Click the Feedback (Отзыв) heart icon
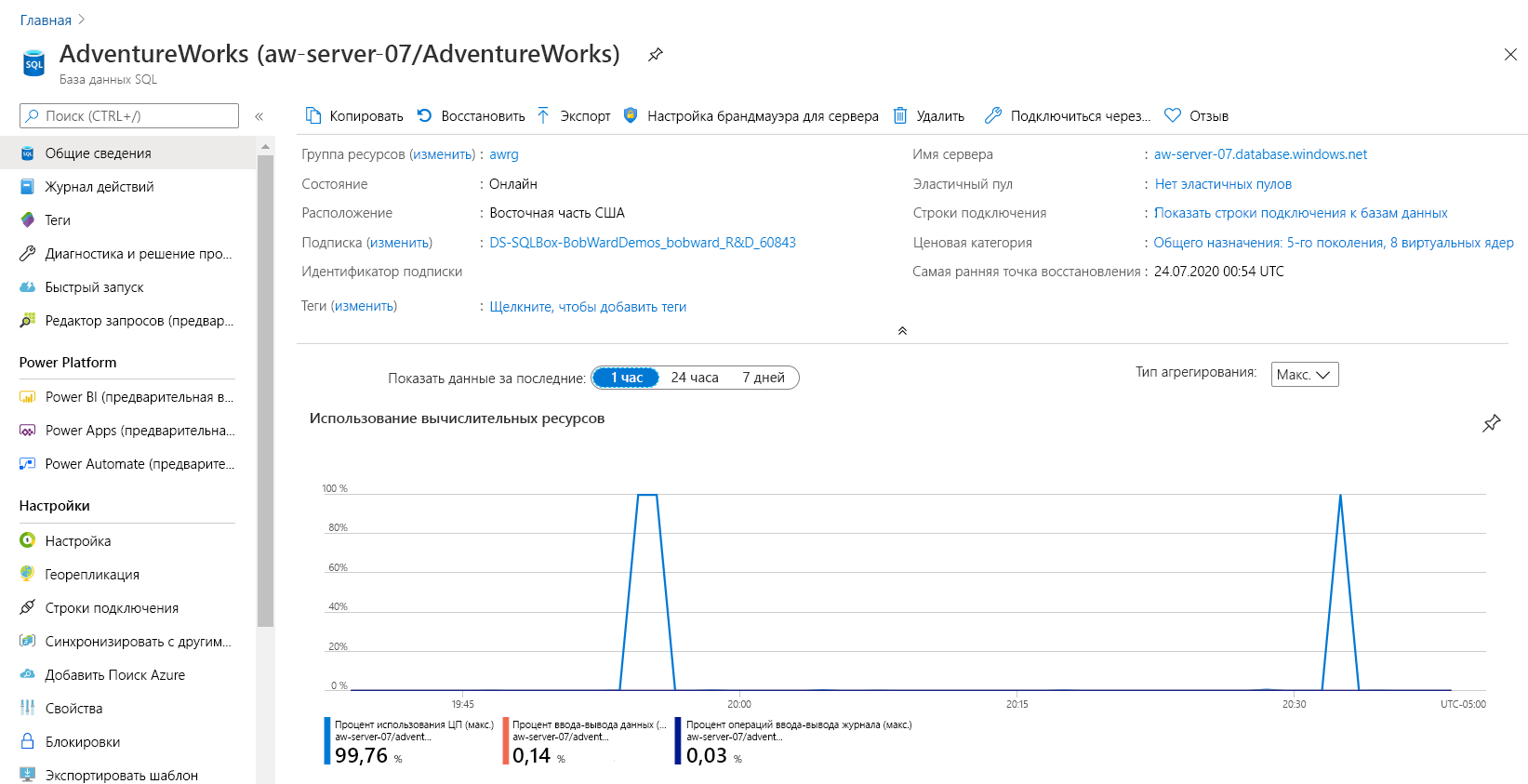The image size is (1528, 784). point(1173,115)
